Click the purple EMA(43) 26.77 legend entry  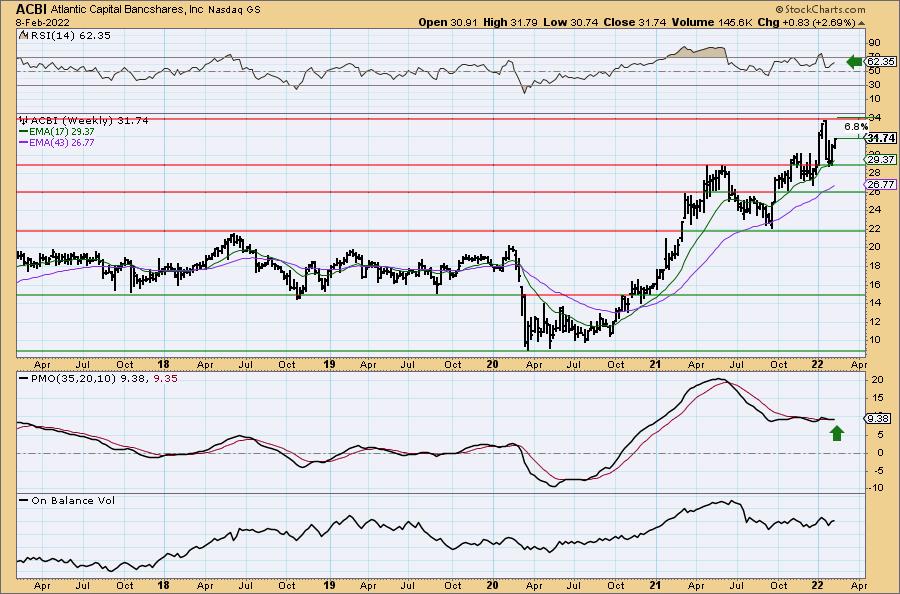tap(57, 142)
